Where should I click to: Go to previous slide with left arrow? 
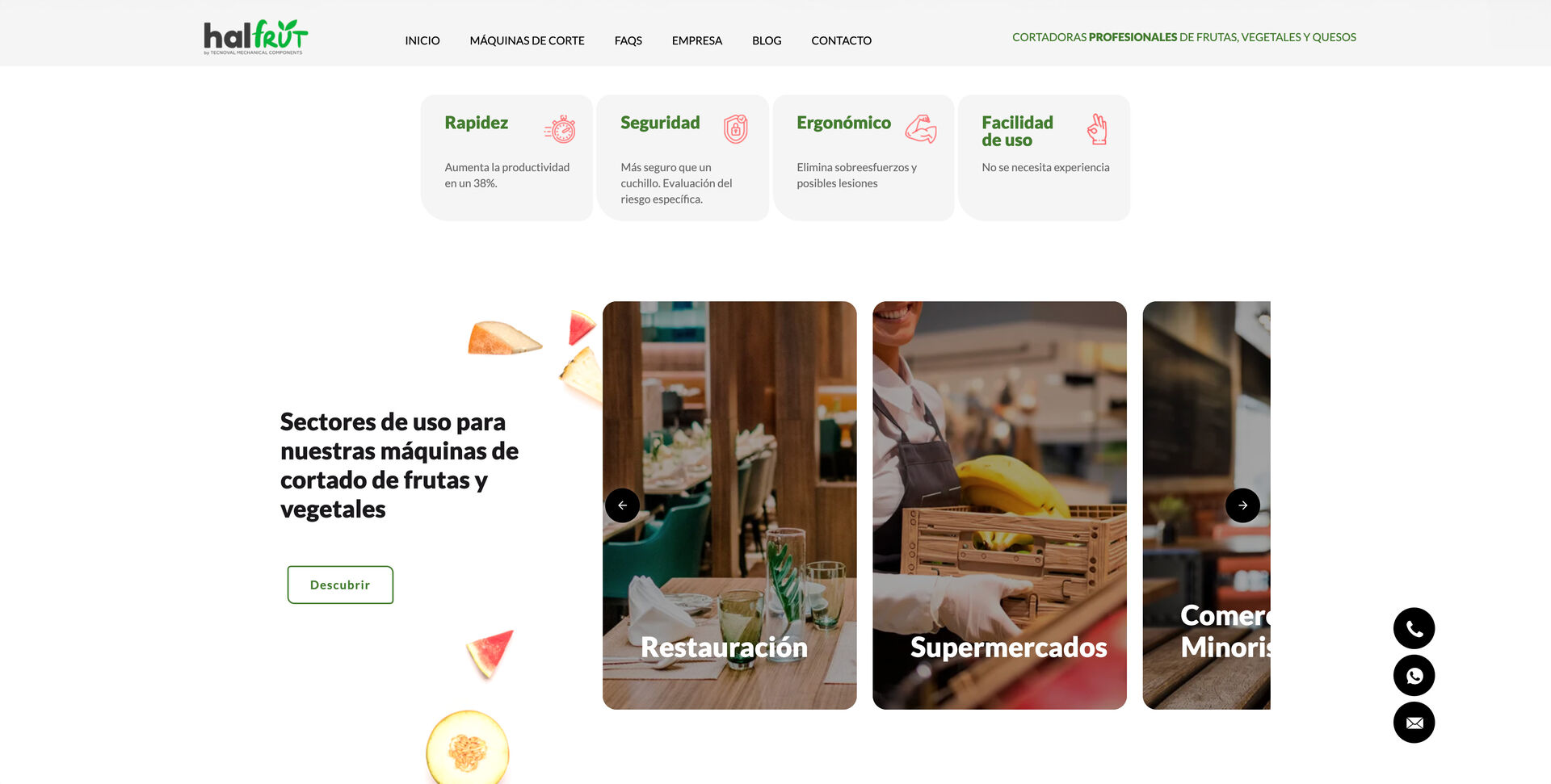click(622, 505)
